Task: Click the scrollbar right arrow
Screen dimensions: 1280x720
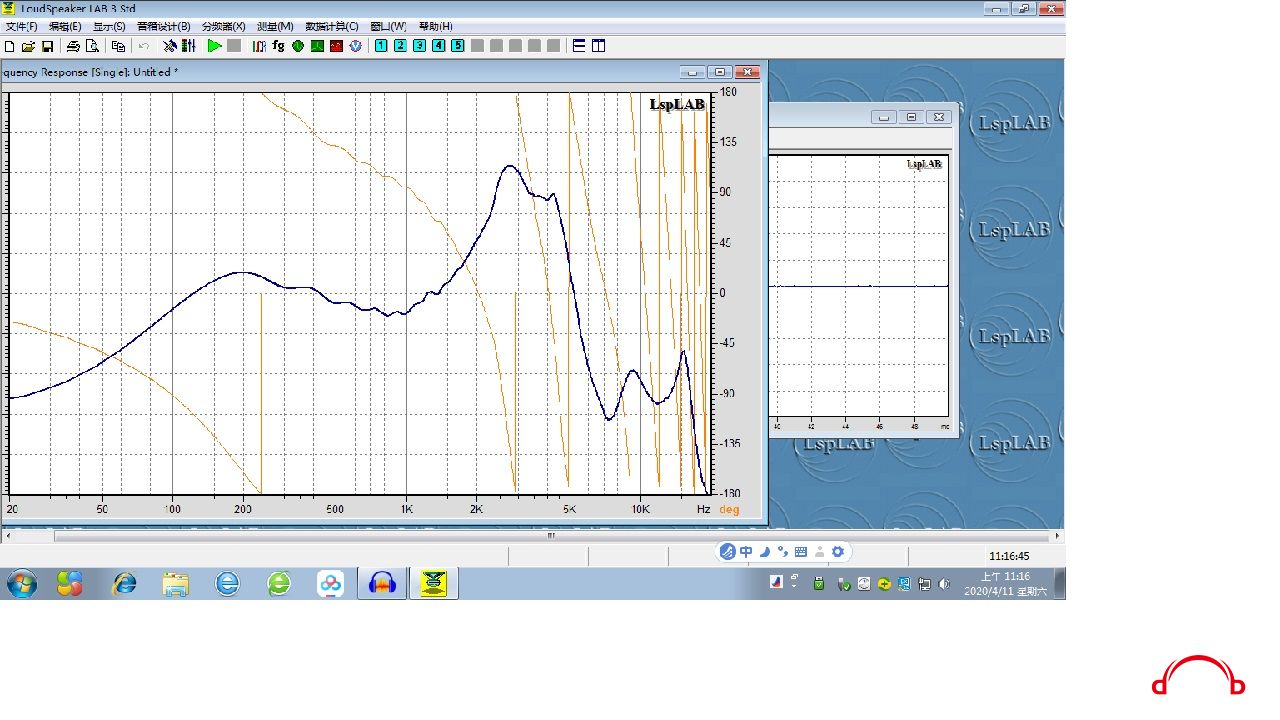Action: 1059,536
